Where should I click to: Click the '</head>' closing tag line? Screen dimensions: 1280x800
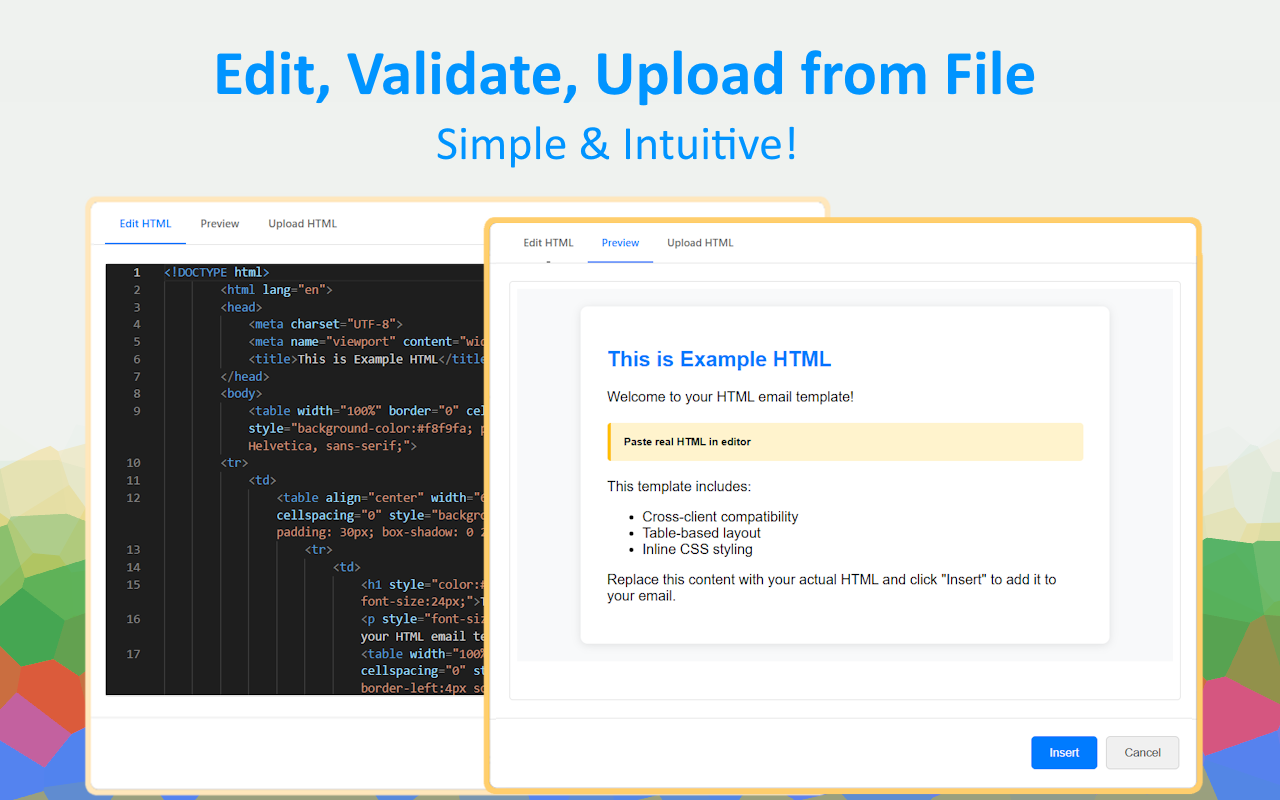point(245,376)
